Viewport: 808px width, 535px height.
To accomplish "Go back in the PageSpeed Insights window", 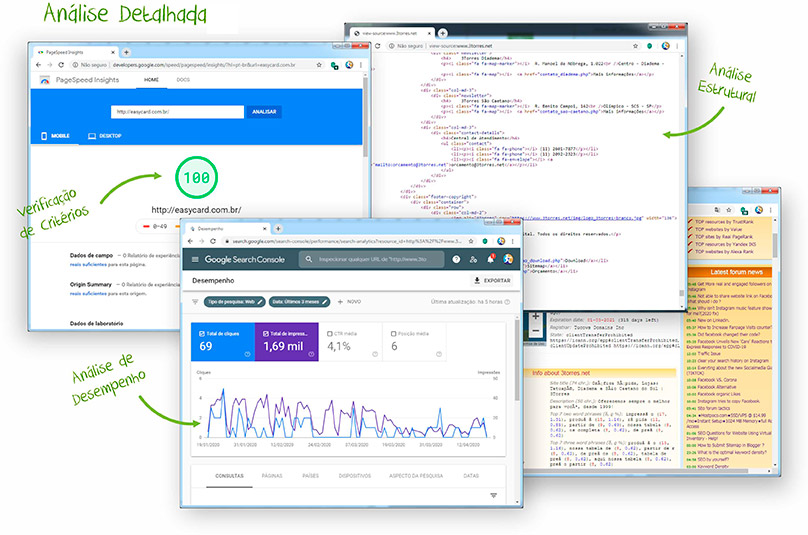I will (x=38, y=65).
